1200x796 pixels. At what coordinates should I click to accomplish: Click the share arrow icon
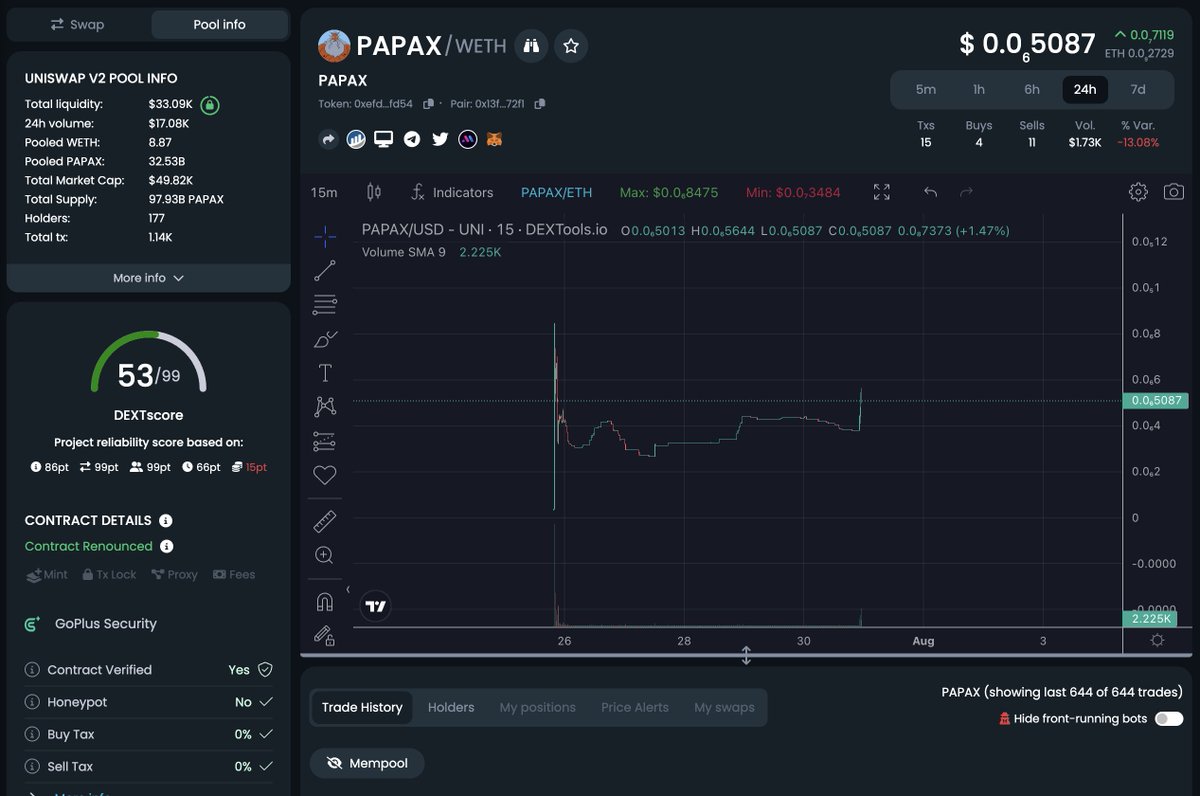click(x=328, y=139)
